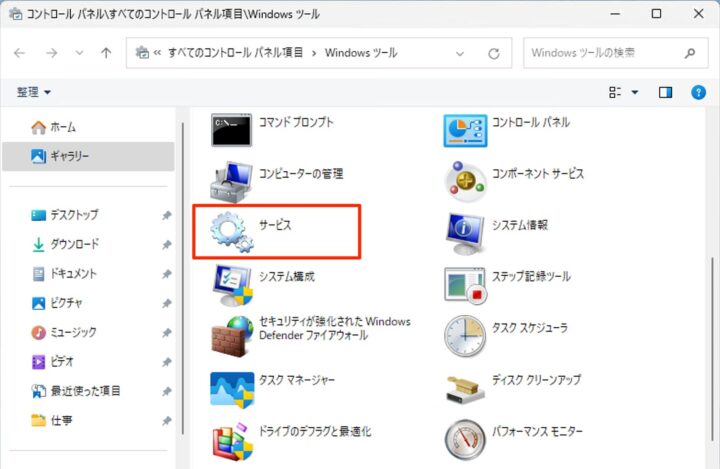
Task: Maximize the Windows Tools window
Action: (x=656, y=13)
